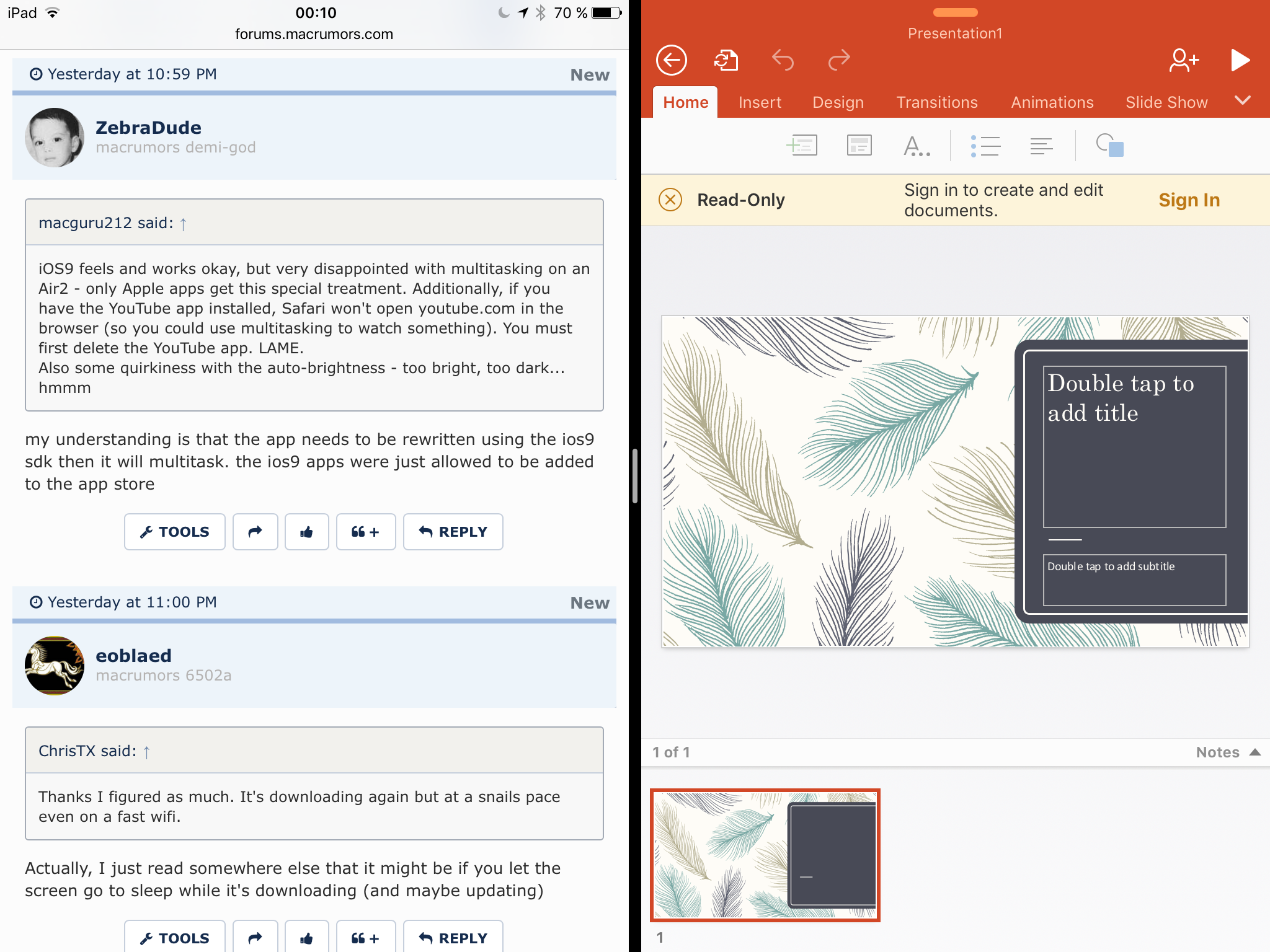Screen dimensions: 1270x952
Task: Open the Transitions ribbon tab
Action: point(937,102)
